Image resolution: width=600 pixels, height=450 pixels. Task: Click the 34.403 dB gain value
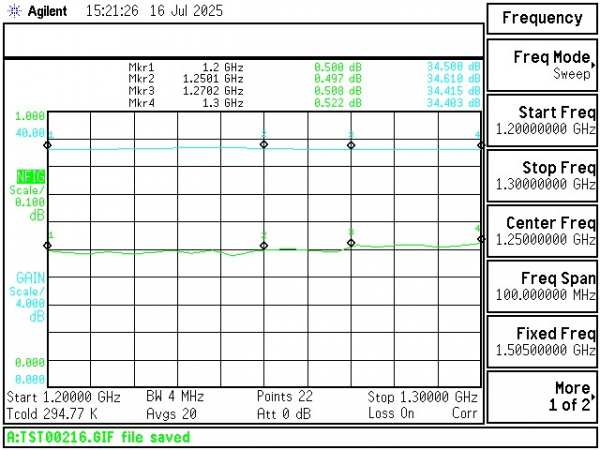point(453,103)
